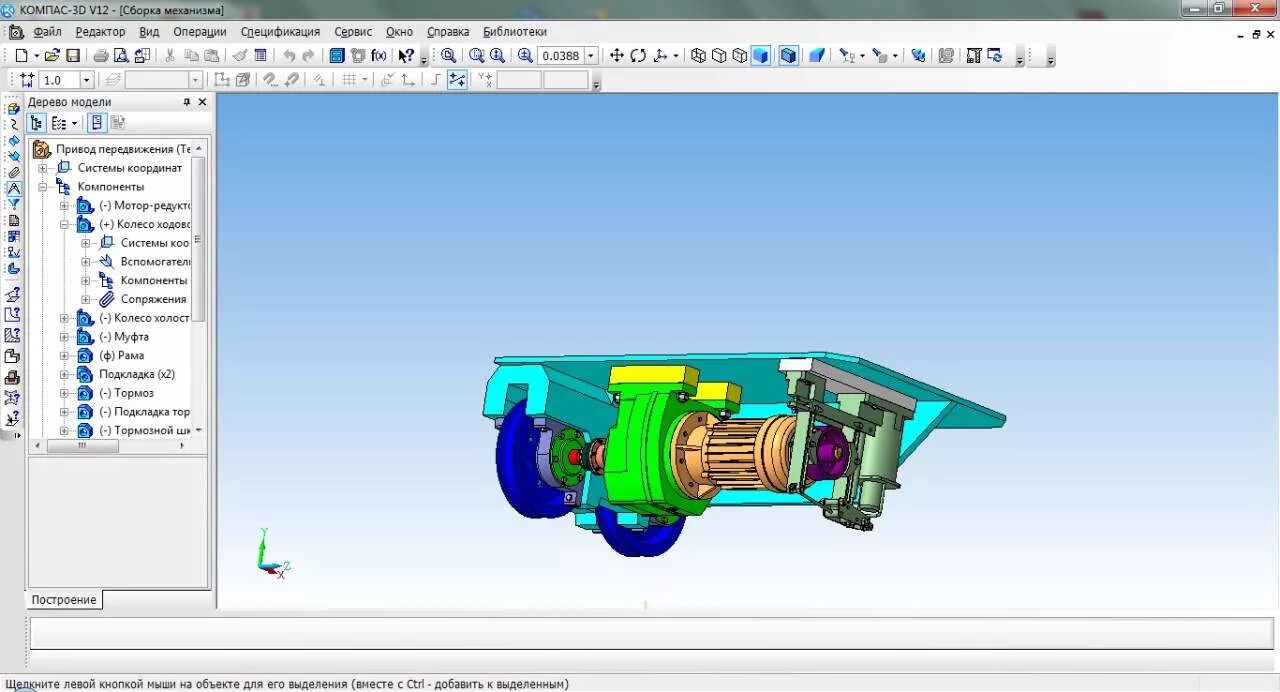Toggle the snapping crossed-lines icon in second toolbar
1280x692 pixels.
click(x=457, y=80)
